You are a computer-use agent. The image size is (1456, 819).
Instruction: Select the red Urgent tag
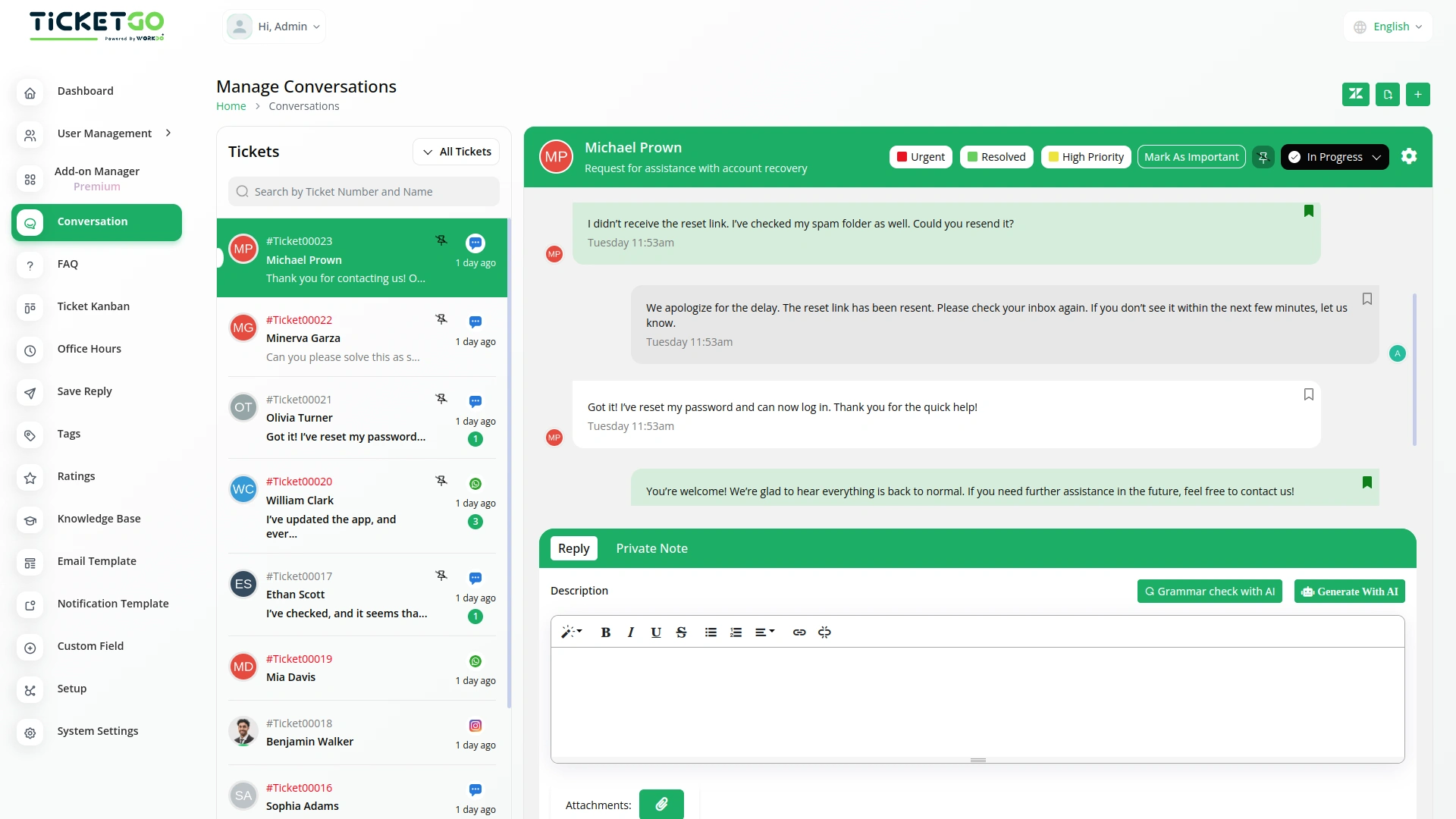(x=921, y=157)
